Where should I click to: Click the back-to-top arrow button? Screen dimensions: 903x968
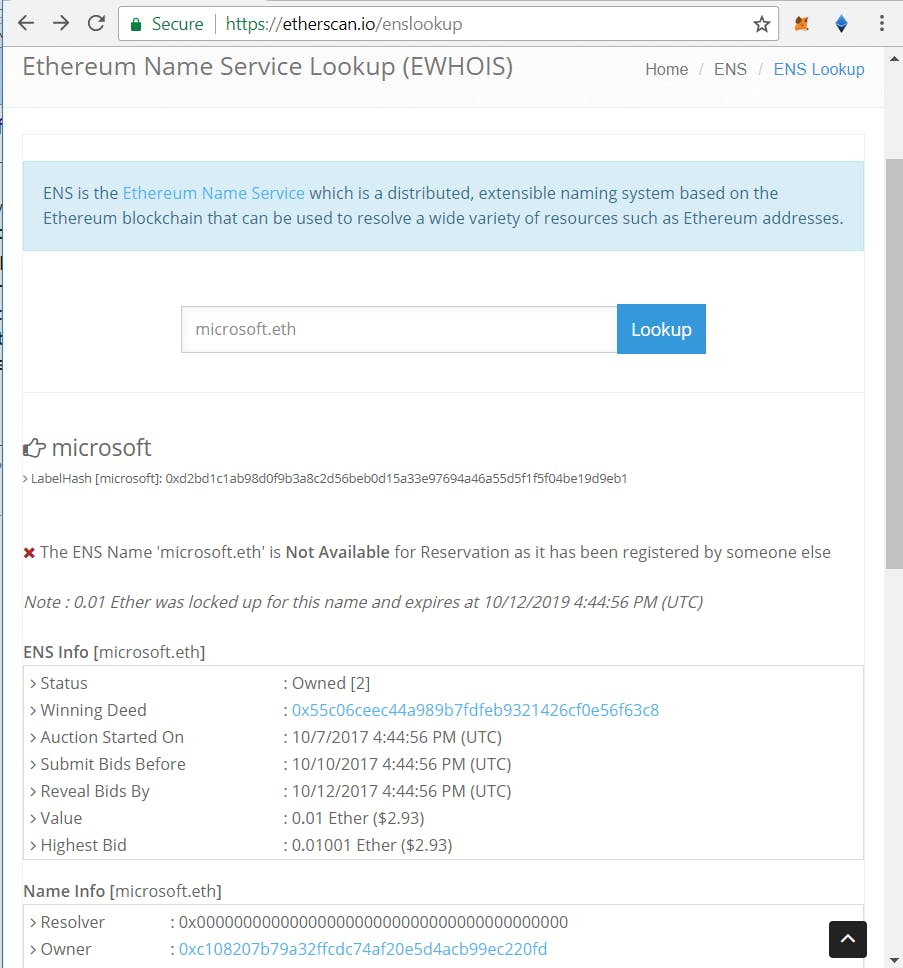847,939
